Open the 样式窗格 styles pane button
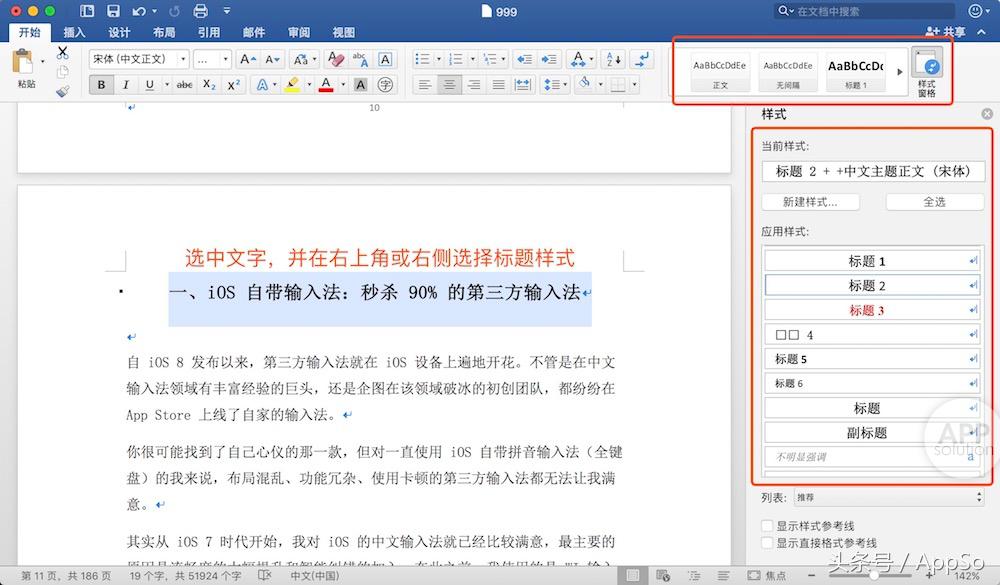1000x585 pixels. [x=927, y=73]
